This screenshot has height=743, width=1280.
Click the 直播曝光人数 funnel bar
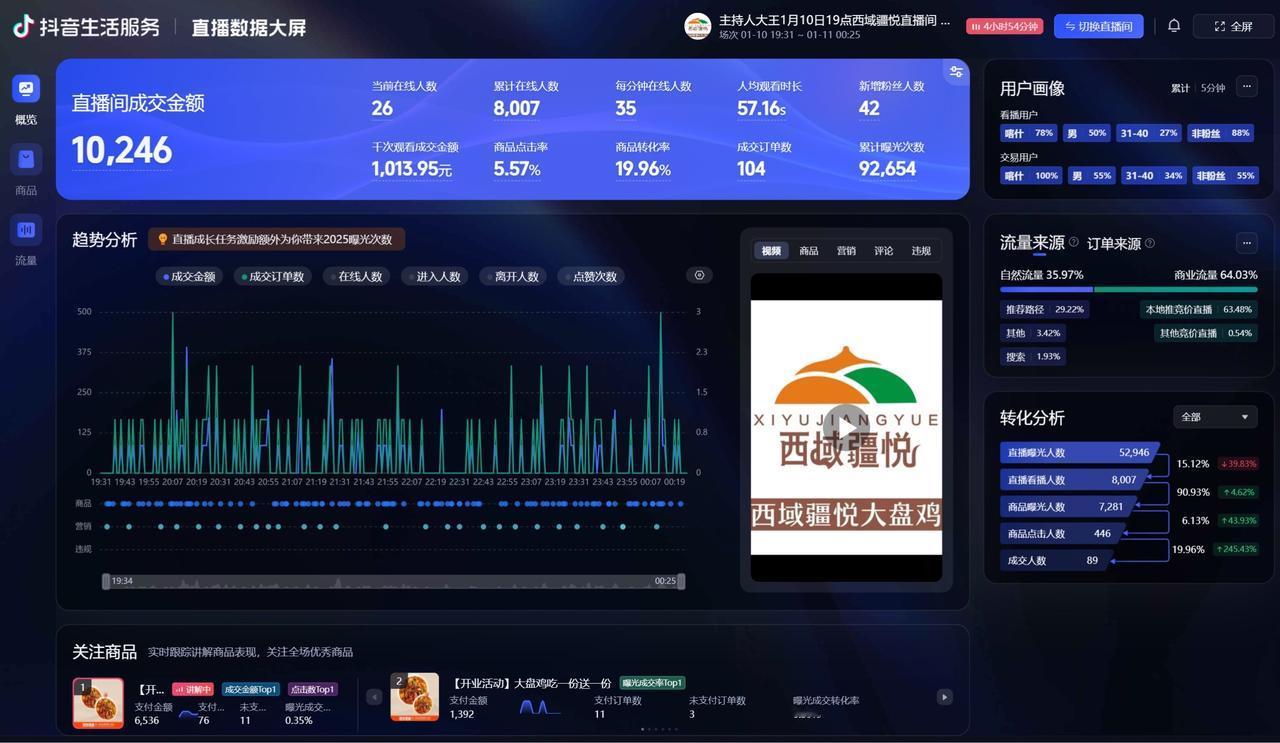pyautogui.click(x=1079, y=453)
